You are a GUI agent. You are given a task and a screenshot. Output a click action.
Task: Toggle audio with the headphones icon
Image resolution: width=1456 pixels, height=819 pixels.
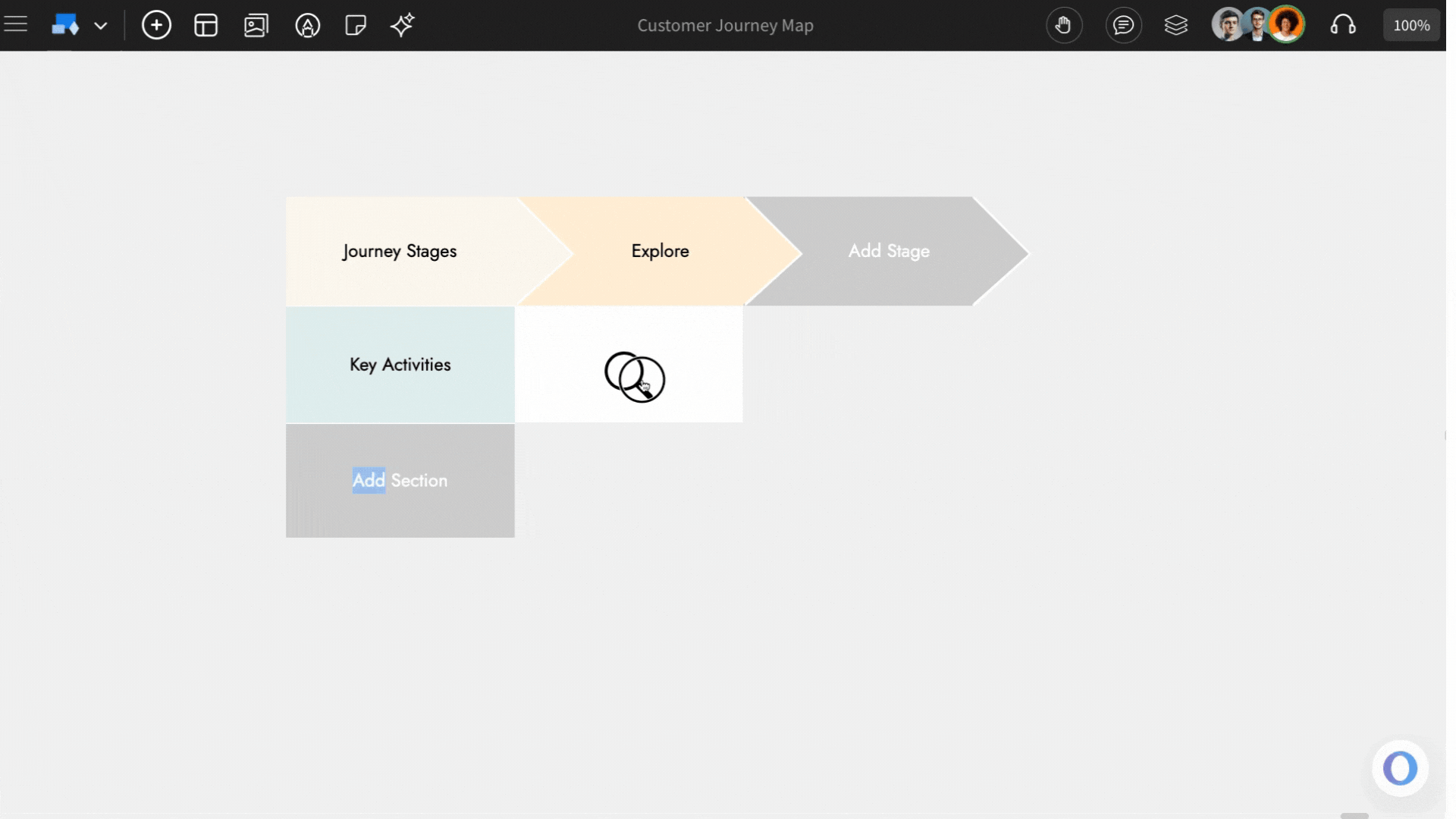[x=1344, y=25]
